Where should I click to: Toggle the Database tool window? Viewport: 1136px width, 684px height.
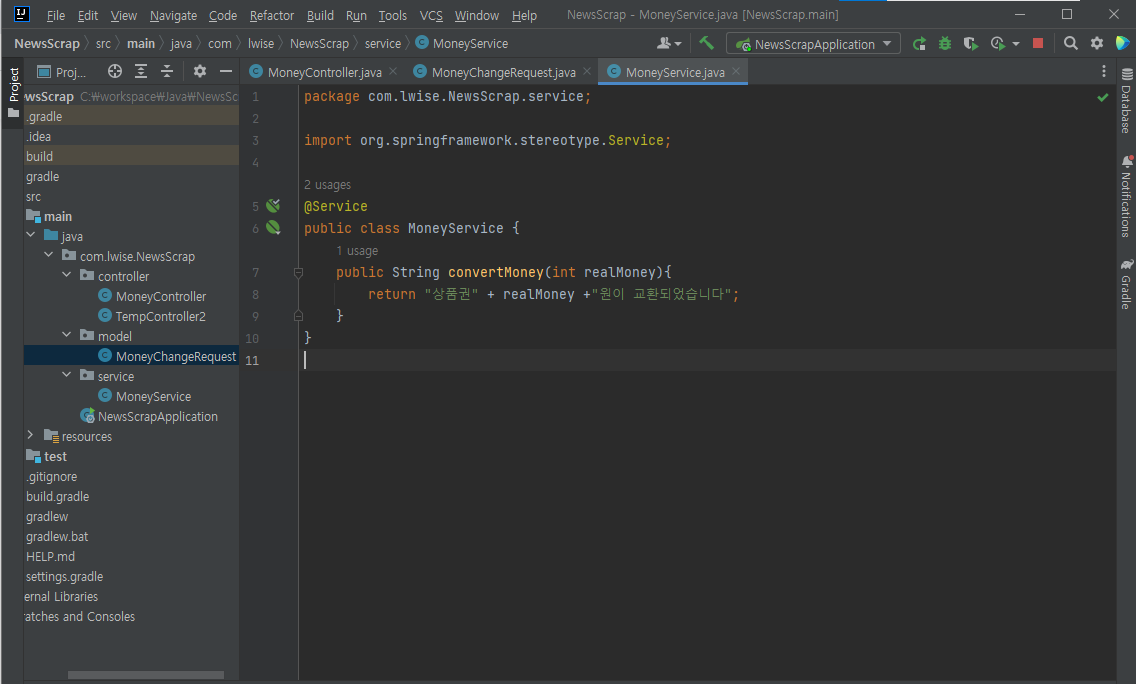1126,103
